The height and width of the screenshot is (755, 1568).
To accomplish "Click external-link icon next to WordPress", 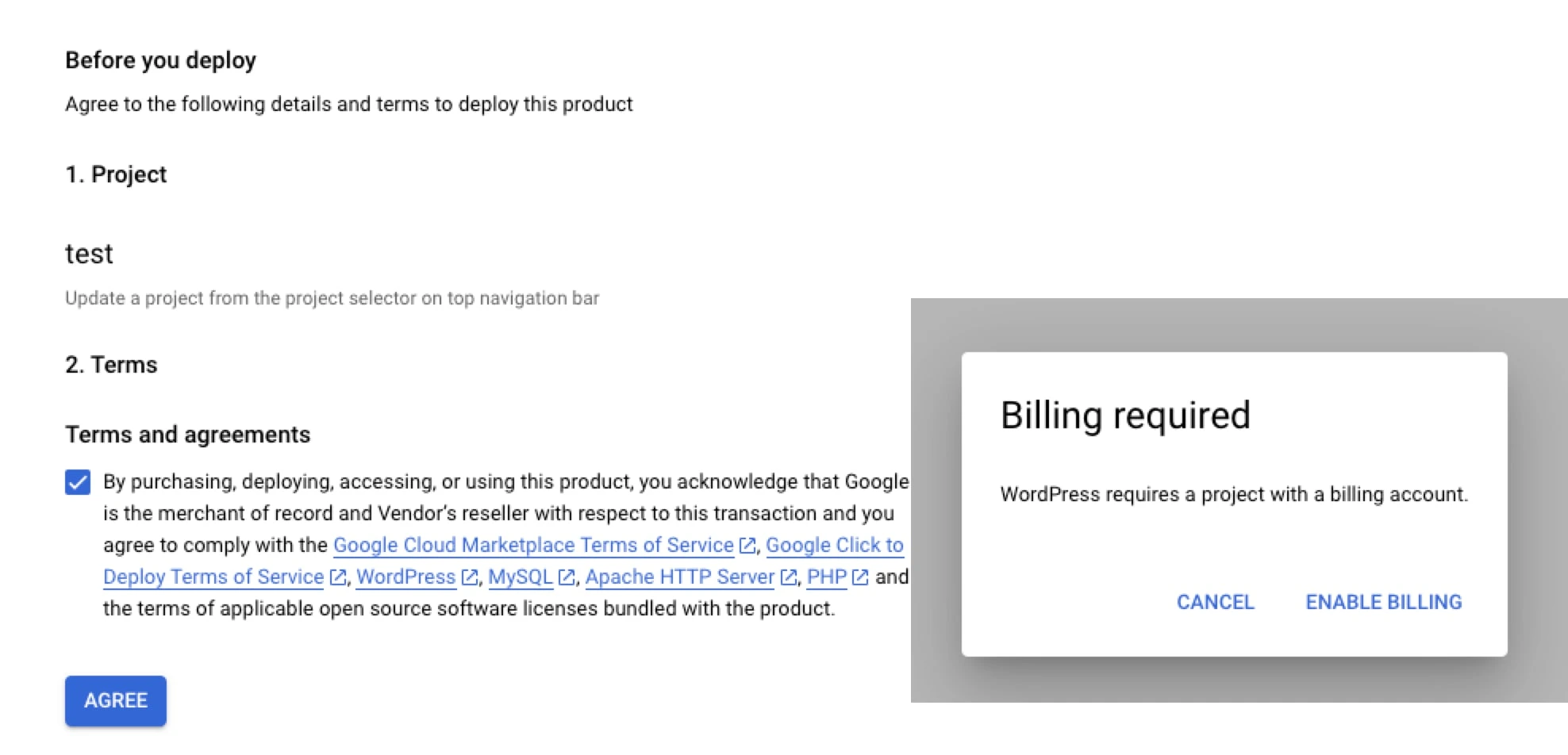I will pyautogui.click(x=470, y=577).
